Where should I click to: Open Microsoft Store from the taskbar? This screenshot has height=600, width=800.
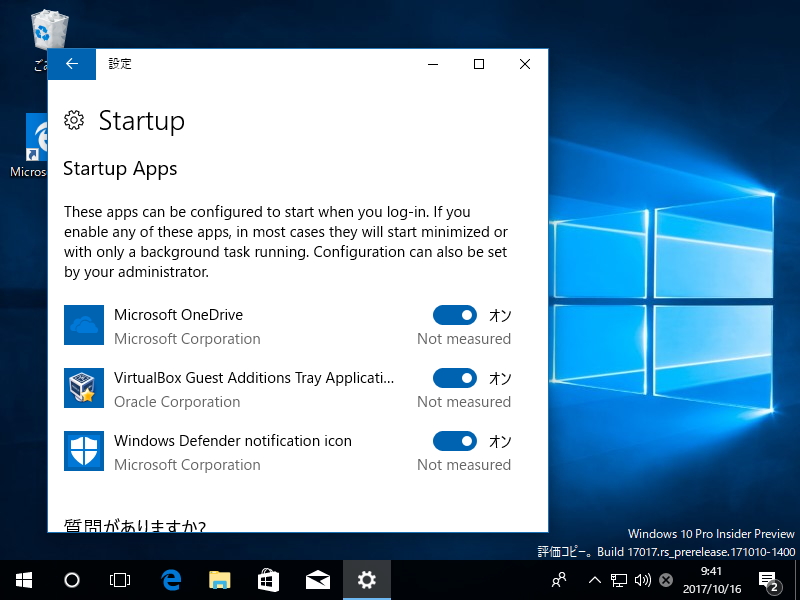click(x=268, y=580)
